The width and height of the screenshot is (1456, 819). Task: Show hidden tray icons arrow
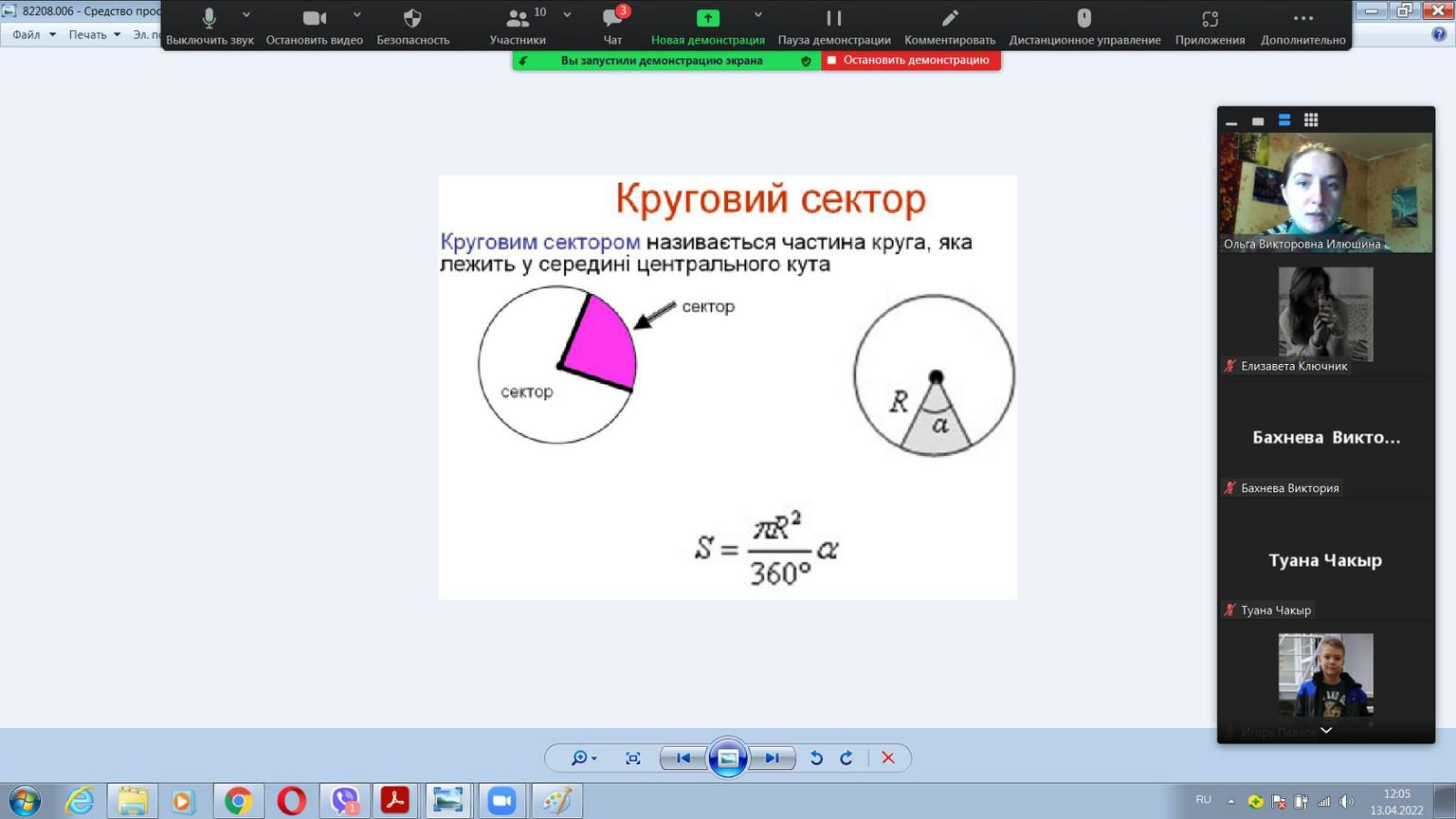pyautogui.click(x=1230, y=802)
